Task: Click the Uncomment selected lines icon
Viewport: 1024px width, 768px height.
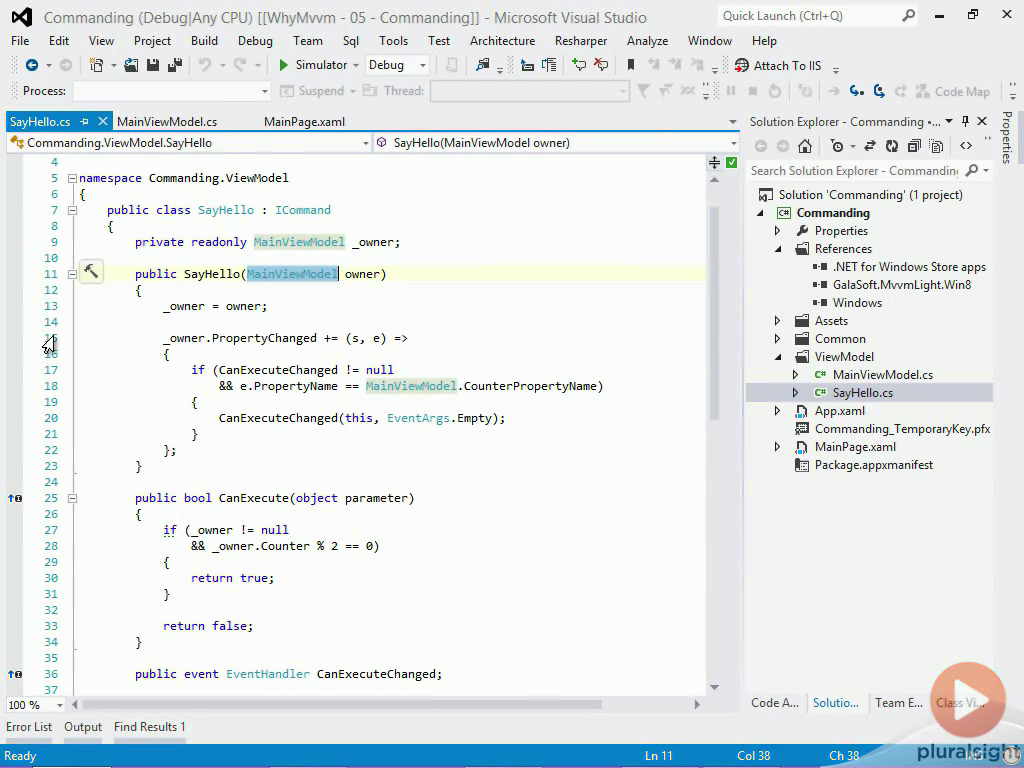Action: pyautogui.click(x=601, y=65)
